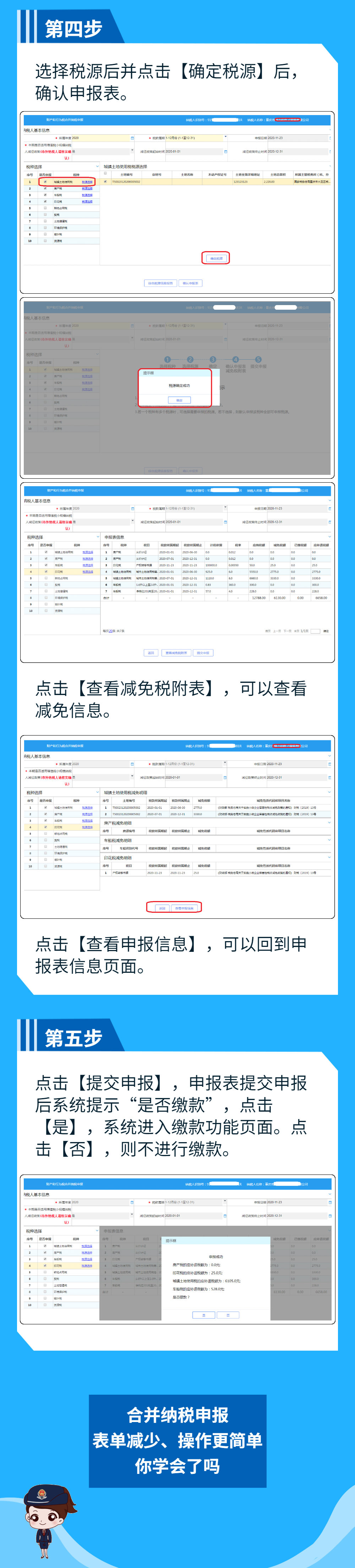Click 查看减免税附表 button below 申报表信息
Viewport: 355px width, 1568px height.
[x=176, y=652]
